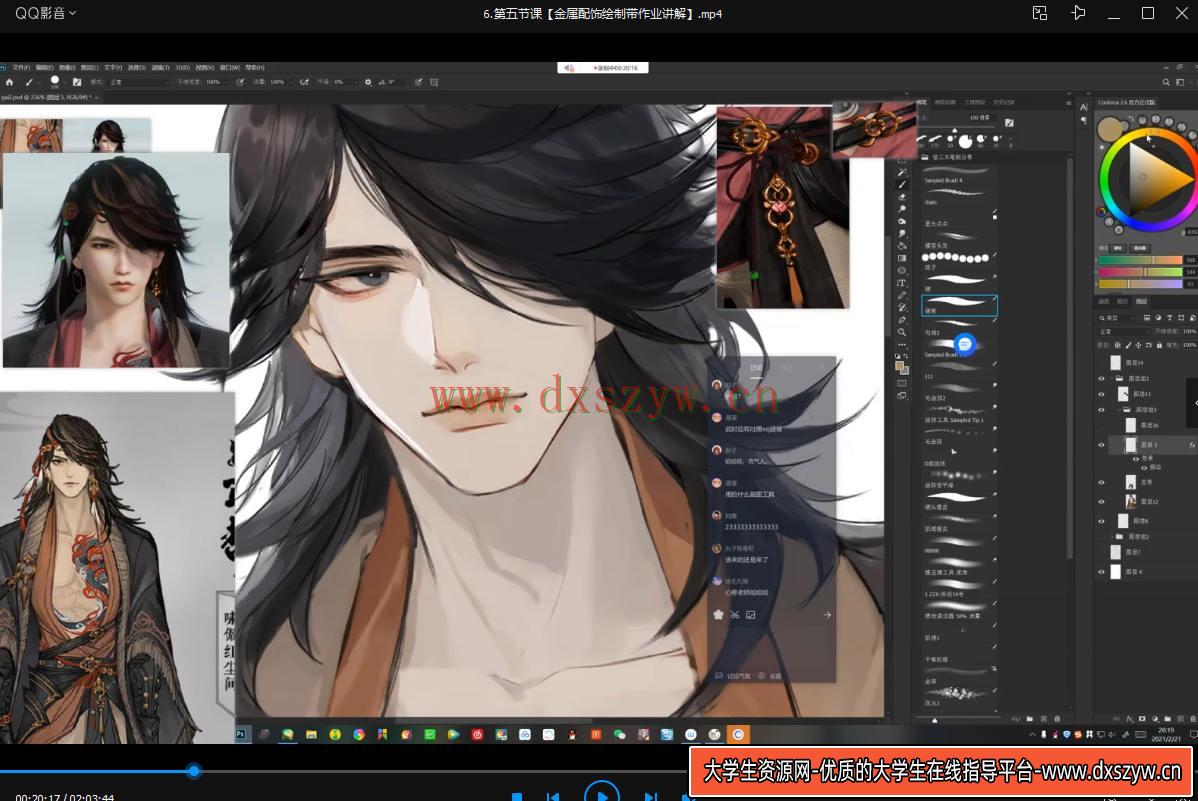
Task: Expand the 图层组2 group arrow
Action: 1112,537
